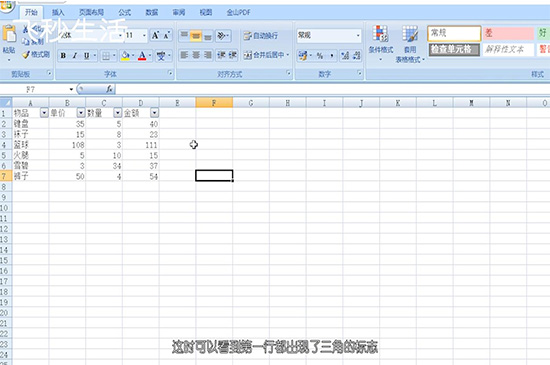The height and width of the screenshot is (365, 550).
Task: Open the alignment (对齐方式) dialog launcher
Action: 289,73
